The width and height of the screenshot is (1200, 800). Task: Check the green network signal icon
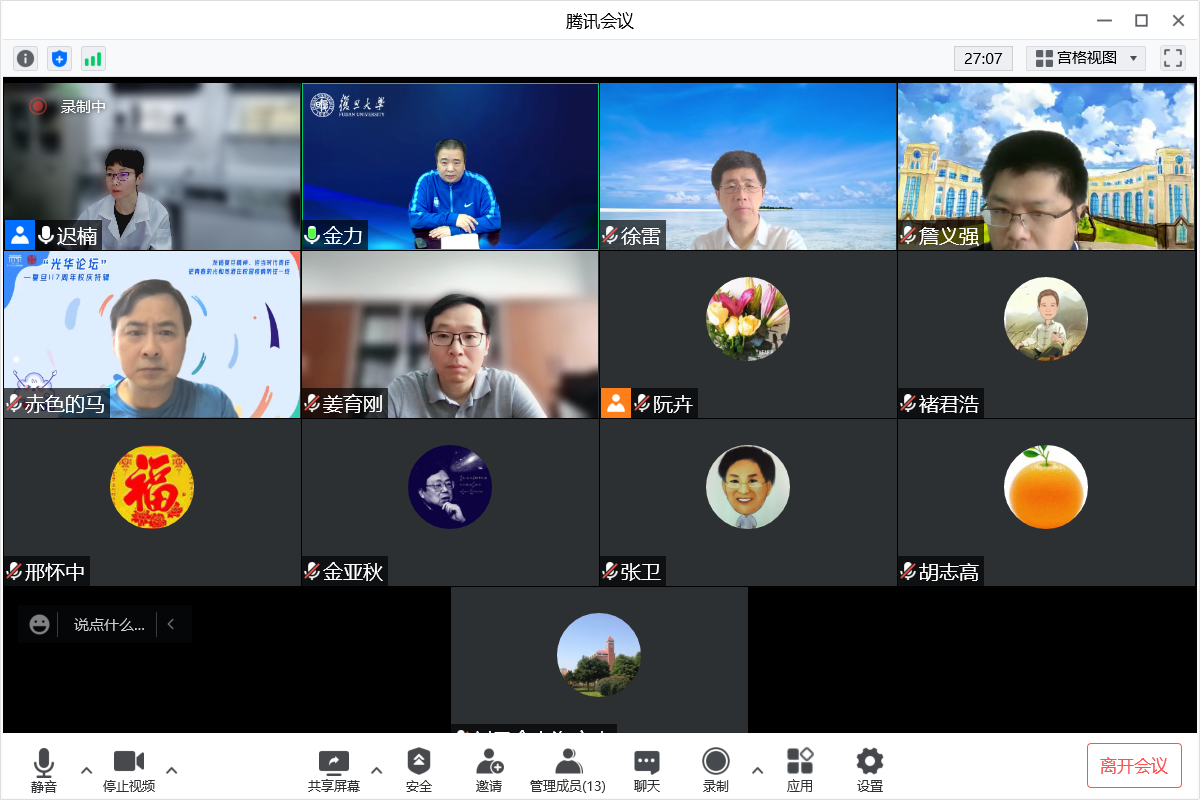coord(93,59)
